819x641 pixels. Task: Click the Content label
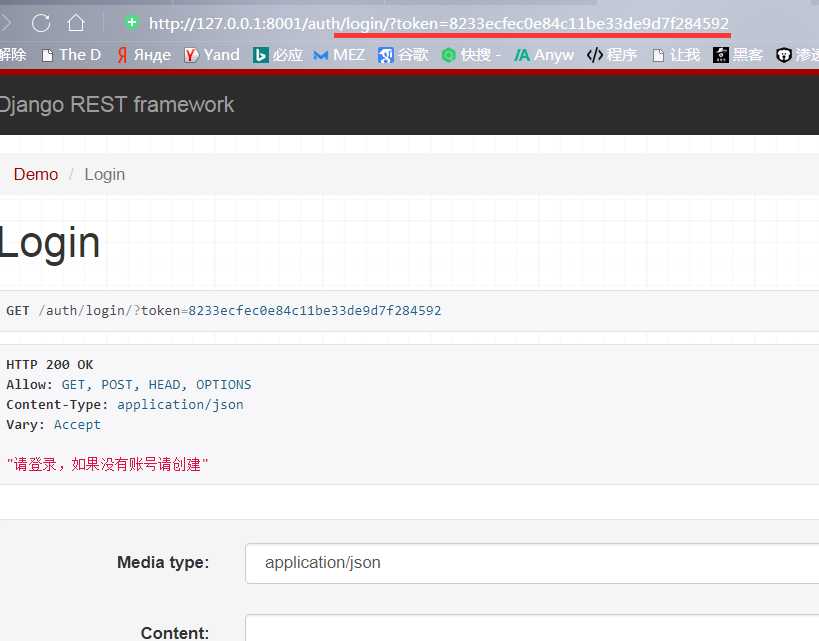point(174,632)
